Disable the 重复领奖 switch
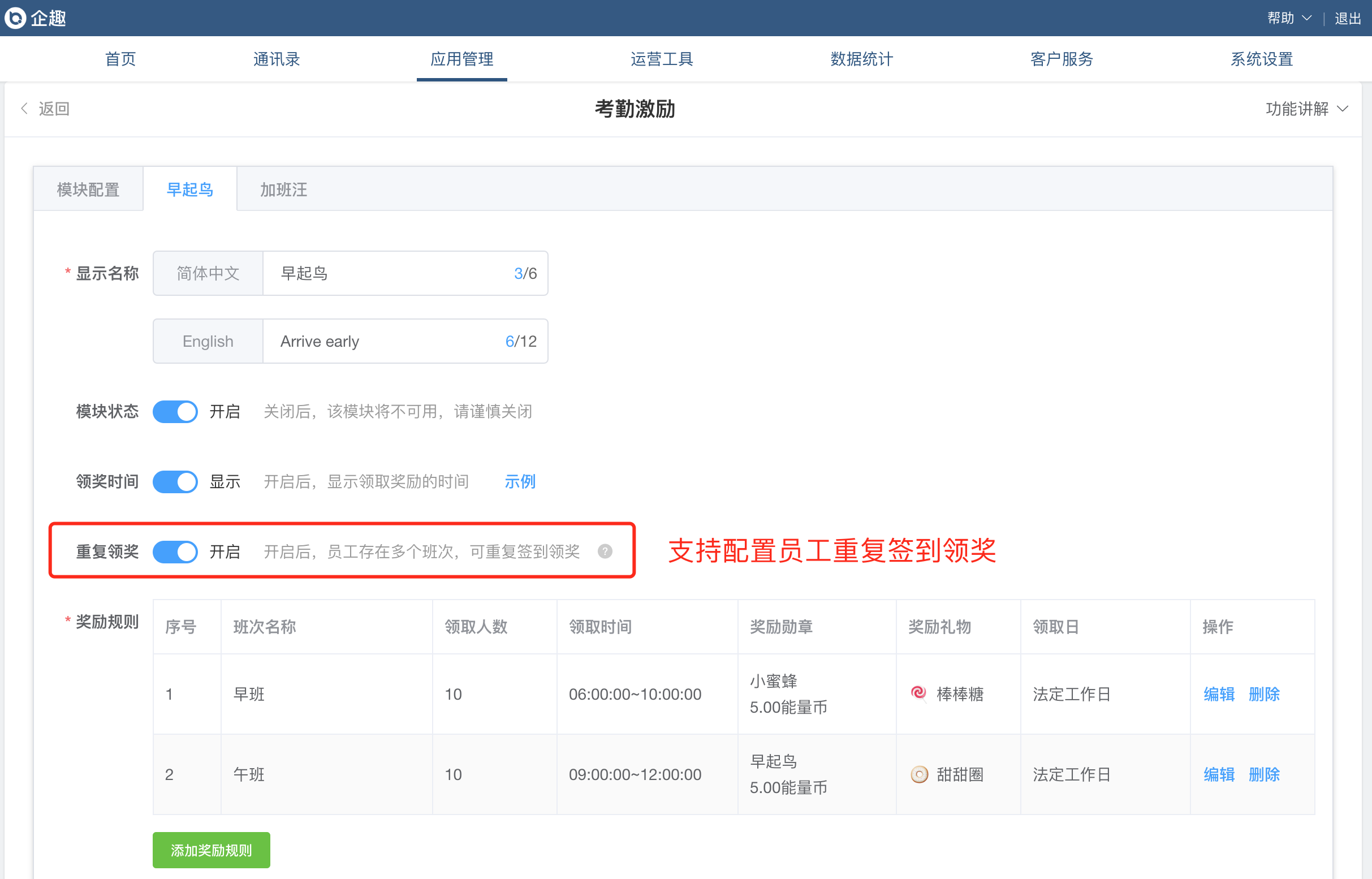Image resolution: width=1372 pixels, height=879 pixels. click(175, 551)
